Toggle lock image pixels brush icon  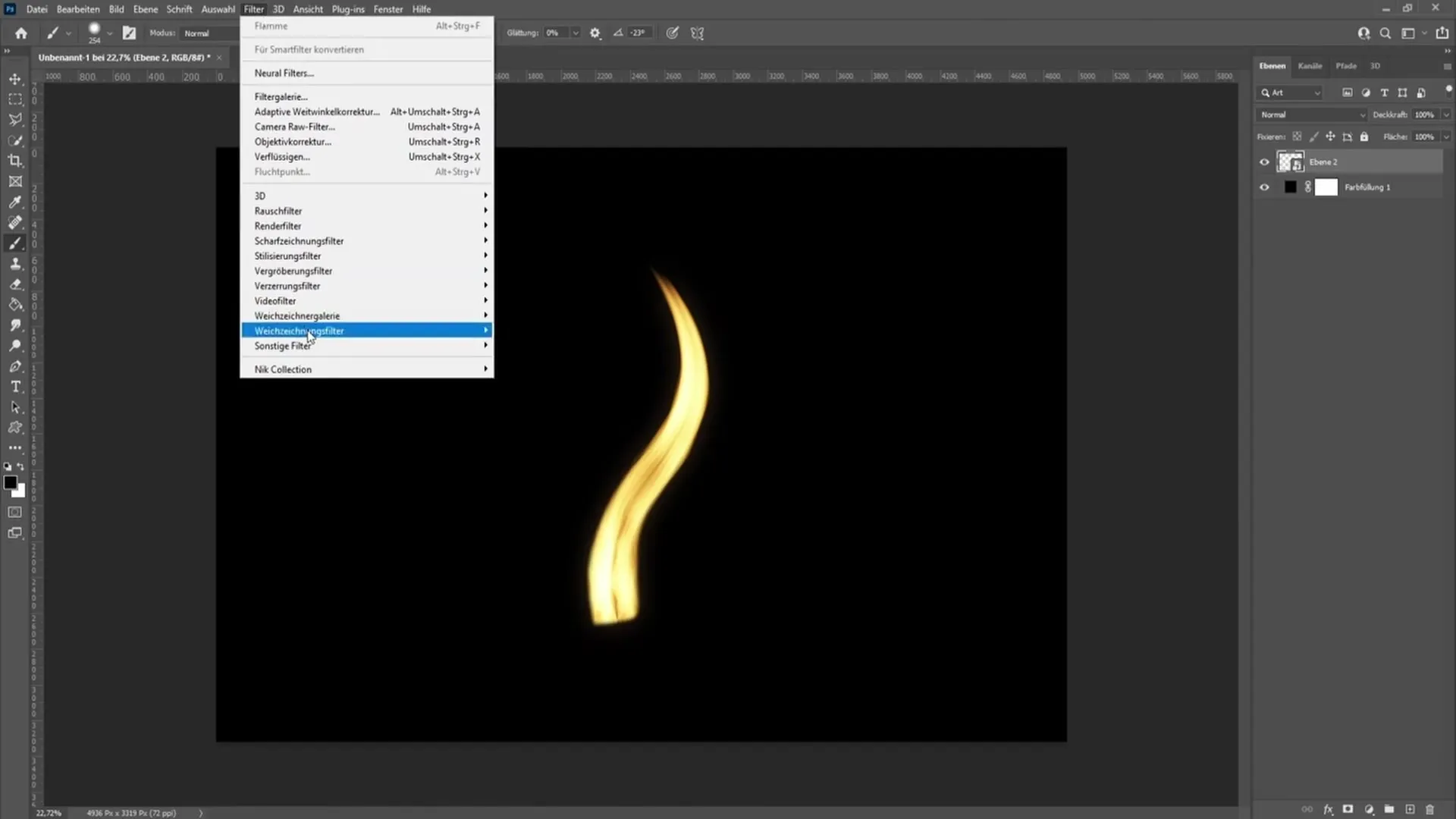(x=1314, y=137)
